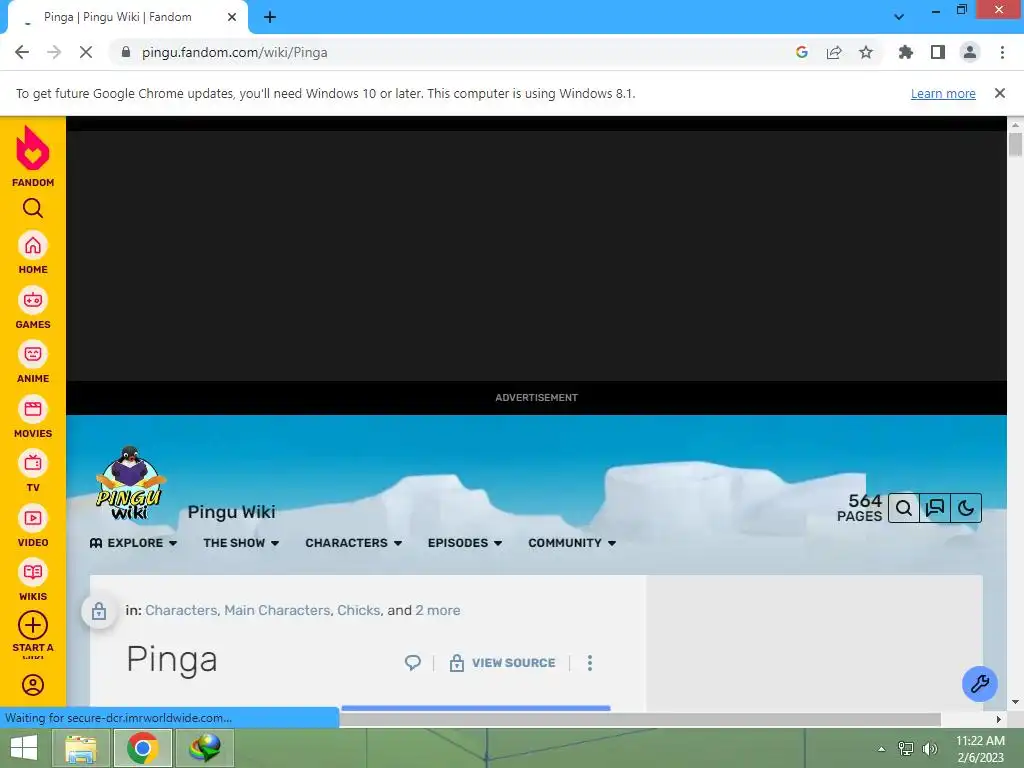Select the Pinga Pingu Wiki tab
Screen dimensions: 1024x768
coord(127,17)
